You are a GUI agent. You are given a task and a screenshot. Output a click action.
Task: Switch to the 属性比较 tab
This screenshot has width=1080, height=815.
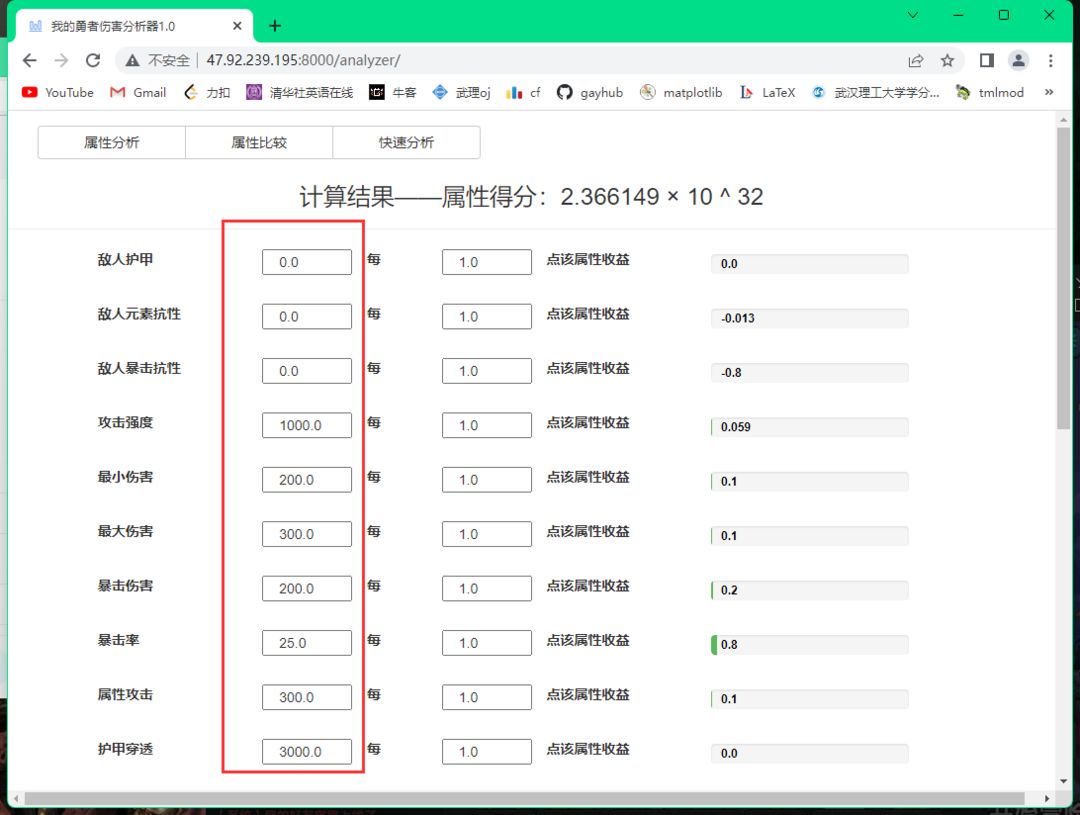click(259, 143)
